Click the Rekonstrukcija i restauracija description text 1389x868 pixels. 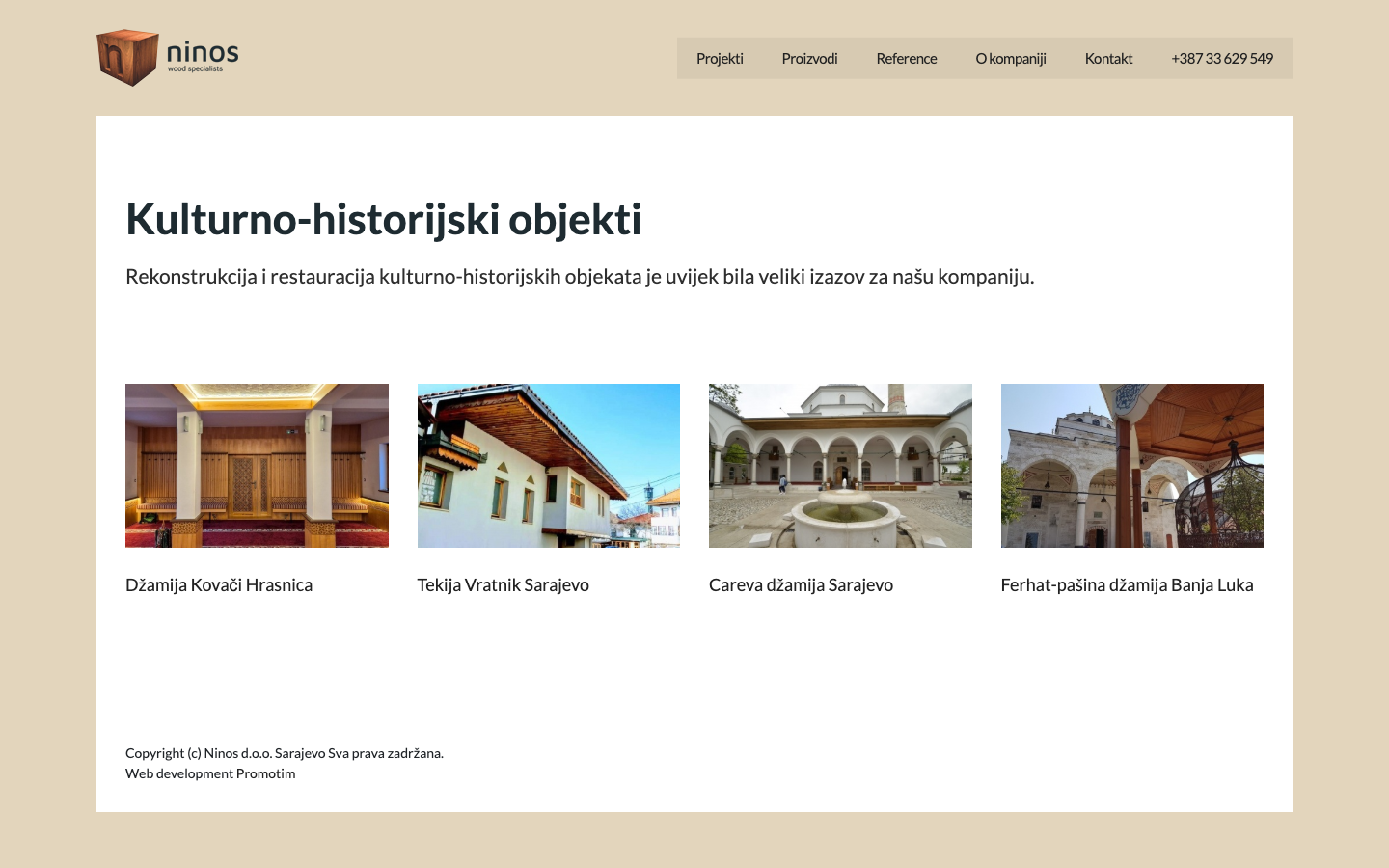point(580,277)
